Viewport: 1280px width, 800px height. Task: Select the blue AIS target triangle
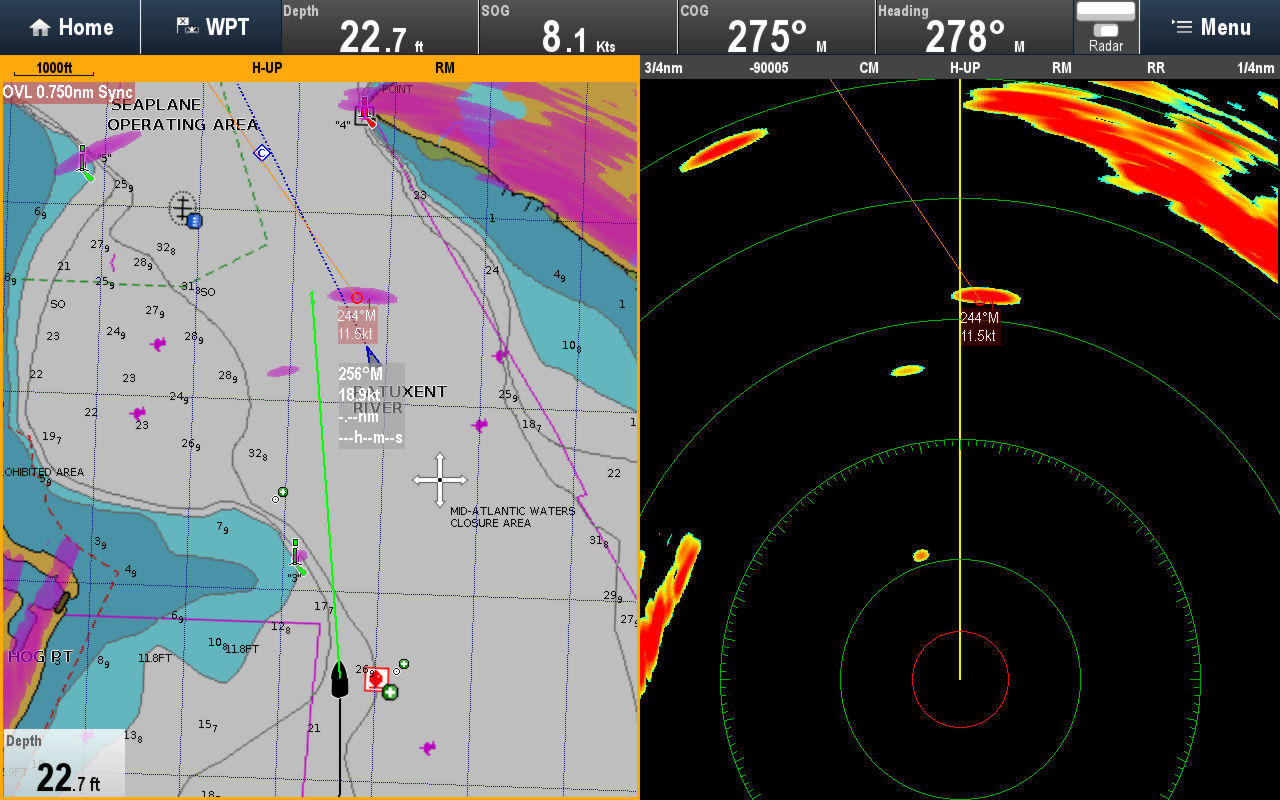coord(372,355)
